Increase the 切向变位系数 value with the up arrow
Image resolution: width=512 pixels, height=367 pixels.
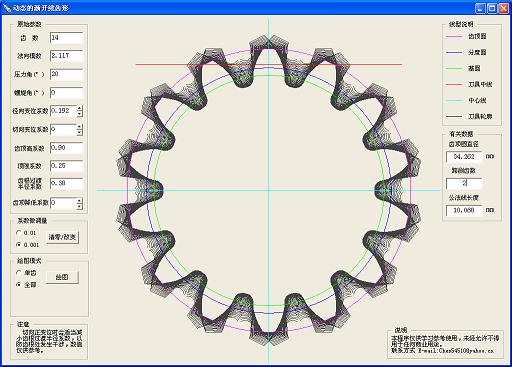point(79,127)
